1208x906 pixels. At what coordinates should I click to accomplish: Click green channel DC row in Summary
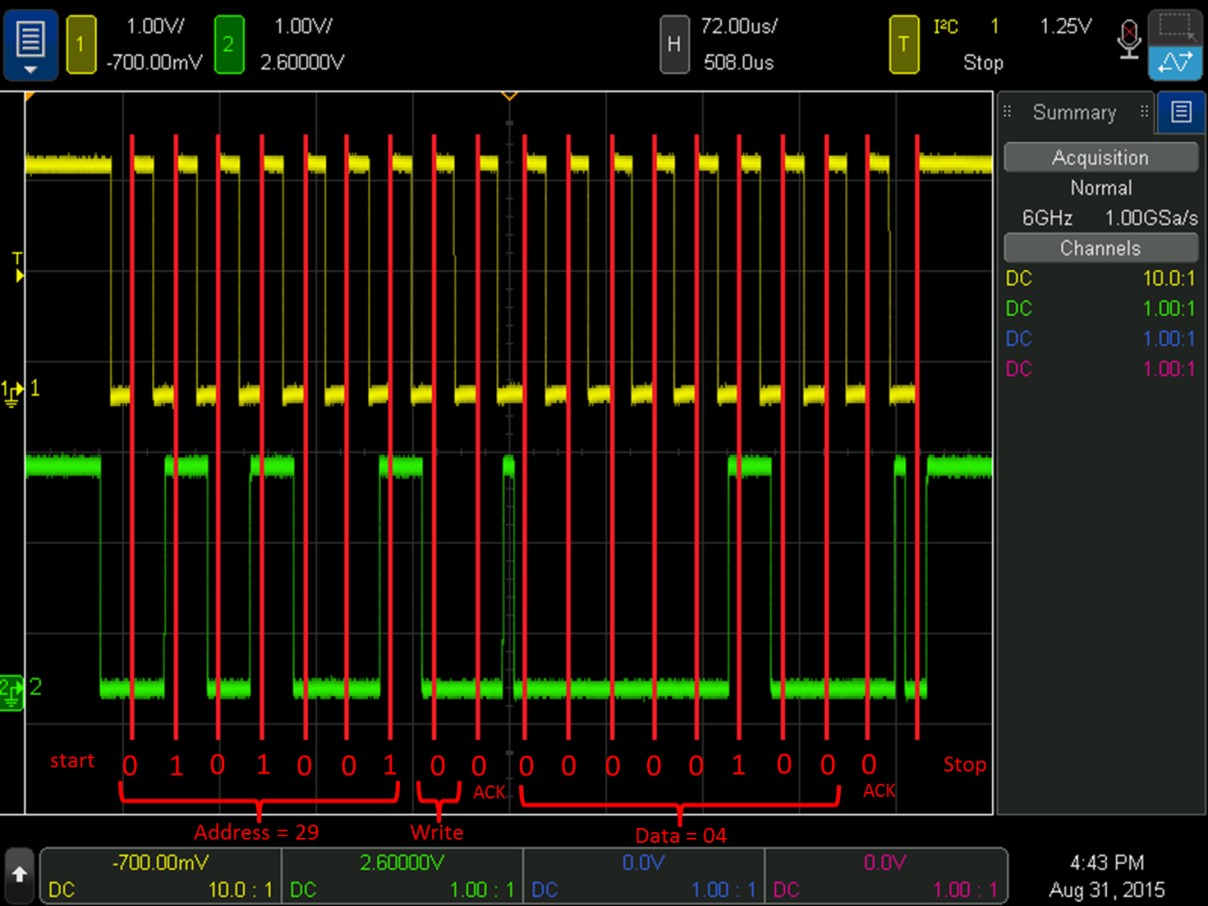tap(1100, 309)
